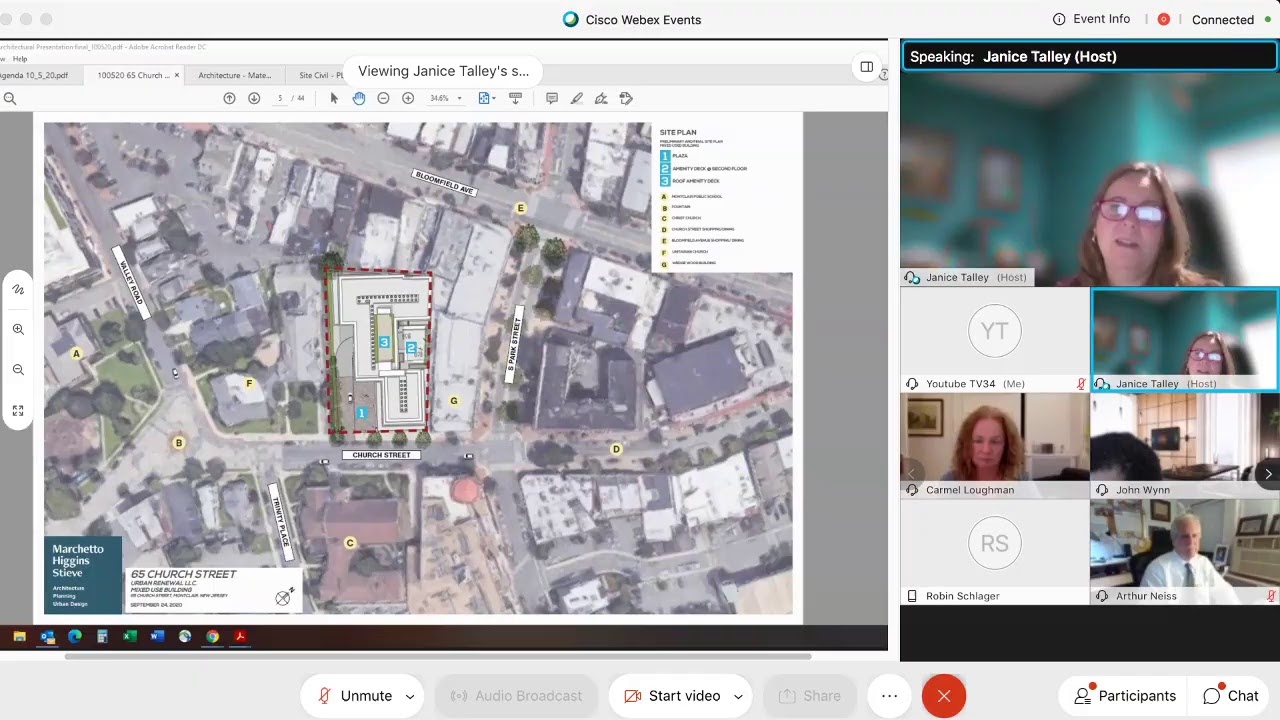Click Acrobat zoom out minus button
This screenshot has width=1280, height=720.
[383, 98]
